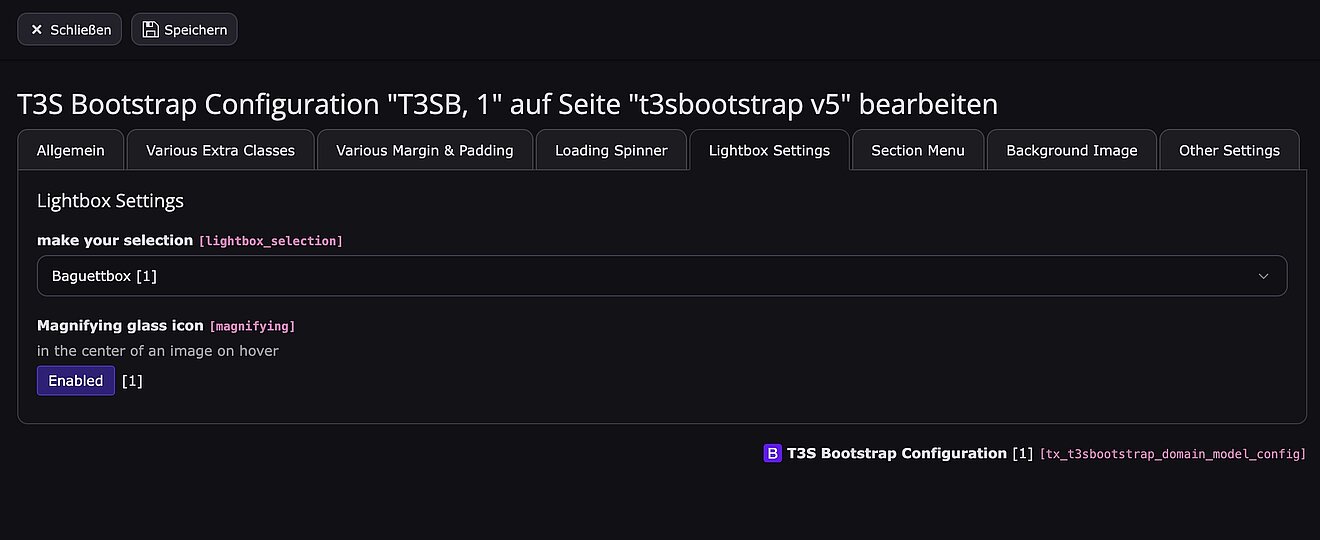Go to the Loading Spinner tab

[611, 151]
